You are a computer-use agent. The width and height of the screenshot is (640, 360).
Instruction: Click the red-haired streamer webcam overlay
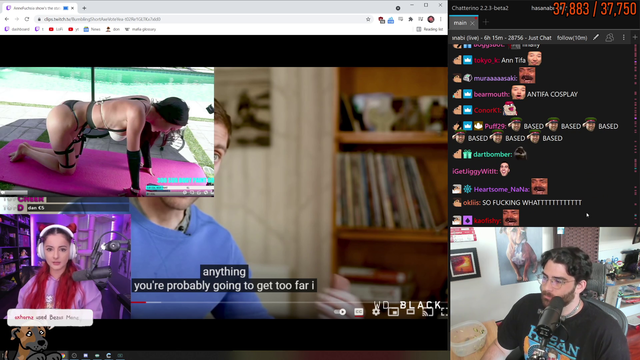click(x=65, y=266)
